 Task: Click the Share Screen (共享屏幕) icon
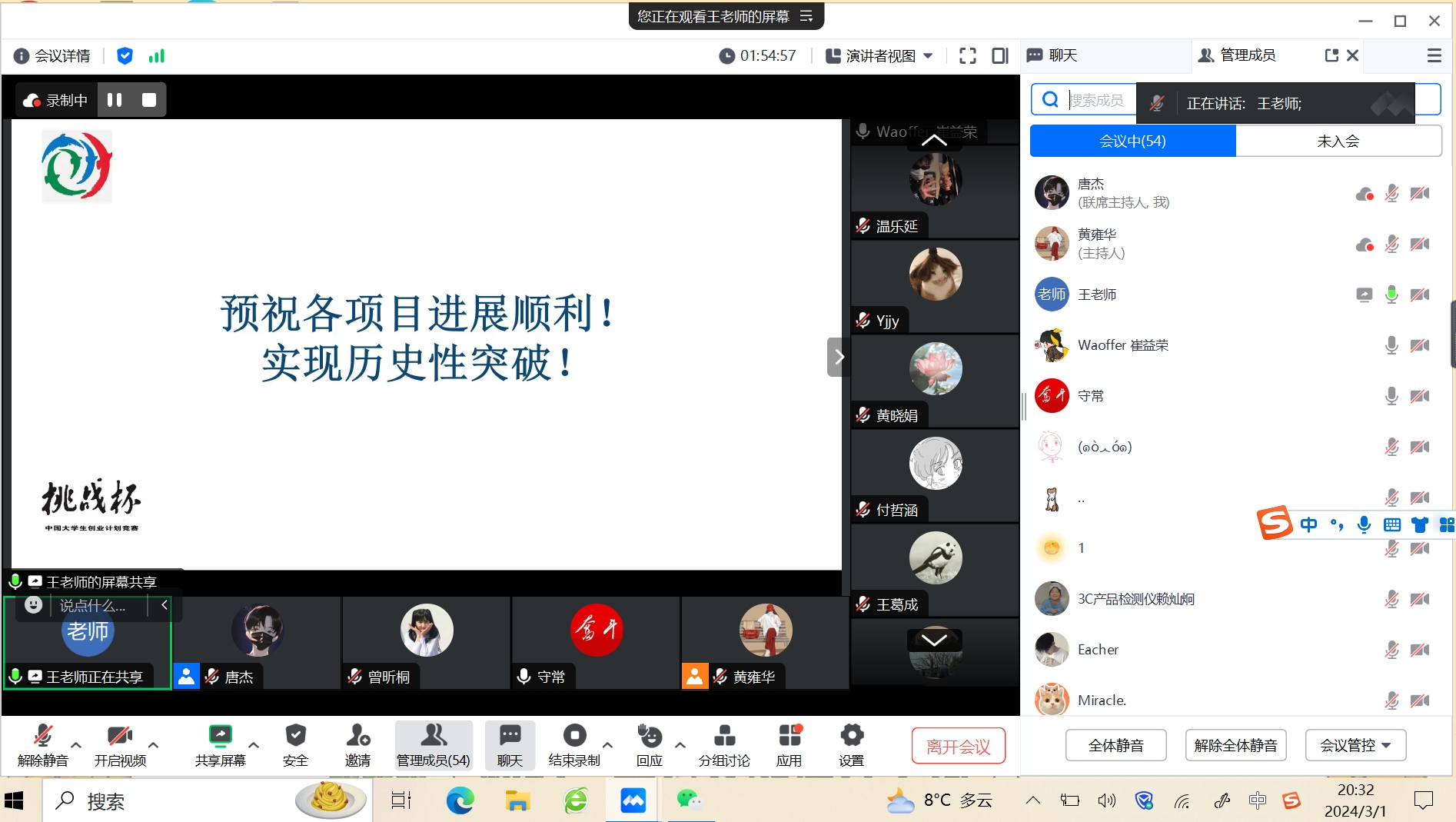[x=220, y=737]
